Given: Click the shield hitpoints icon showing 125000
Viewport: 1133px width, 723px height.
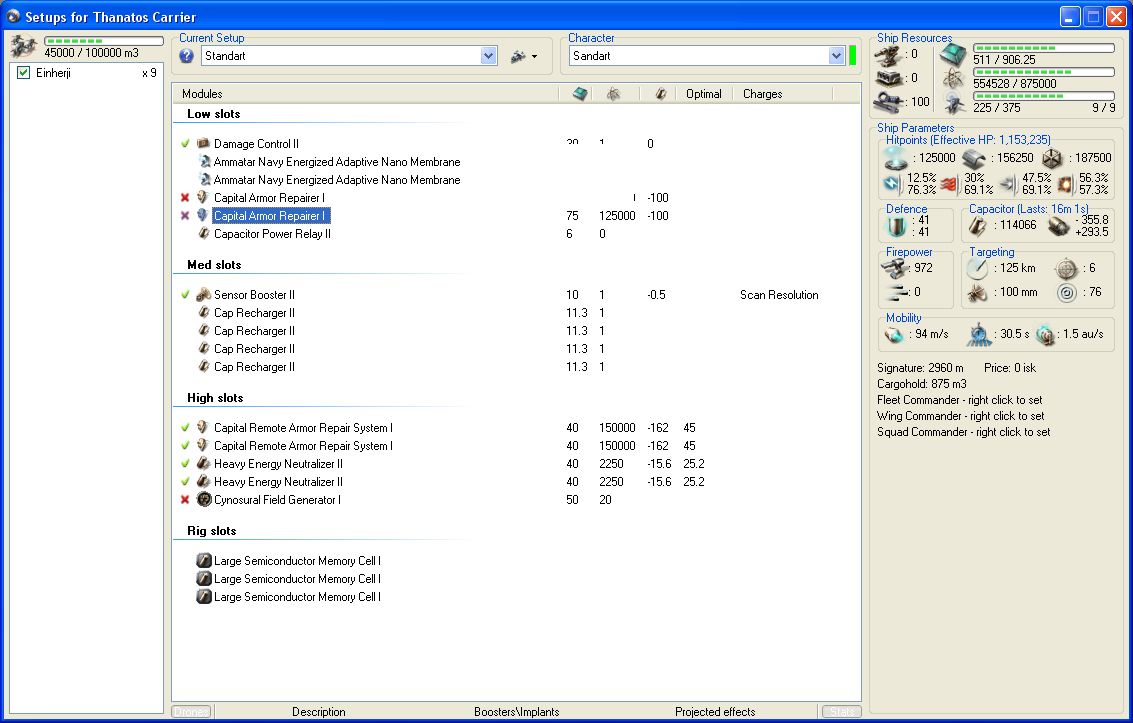Looking at the screenshot, I should (x=896, y=157).
